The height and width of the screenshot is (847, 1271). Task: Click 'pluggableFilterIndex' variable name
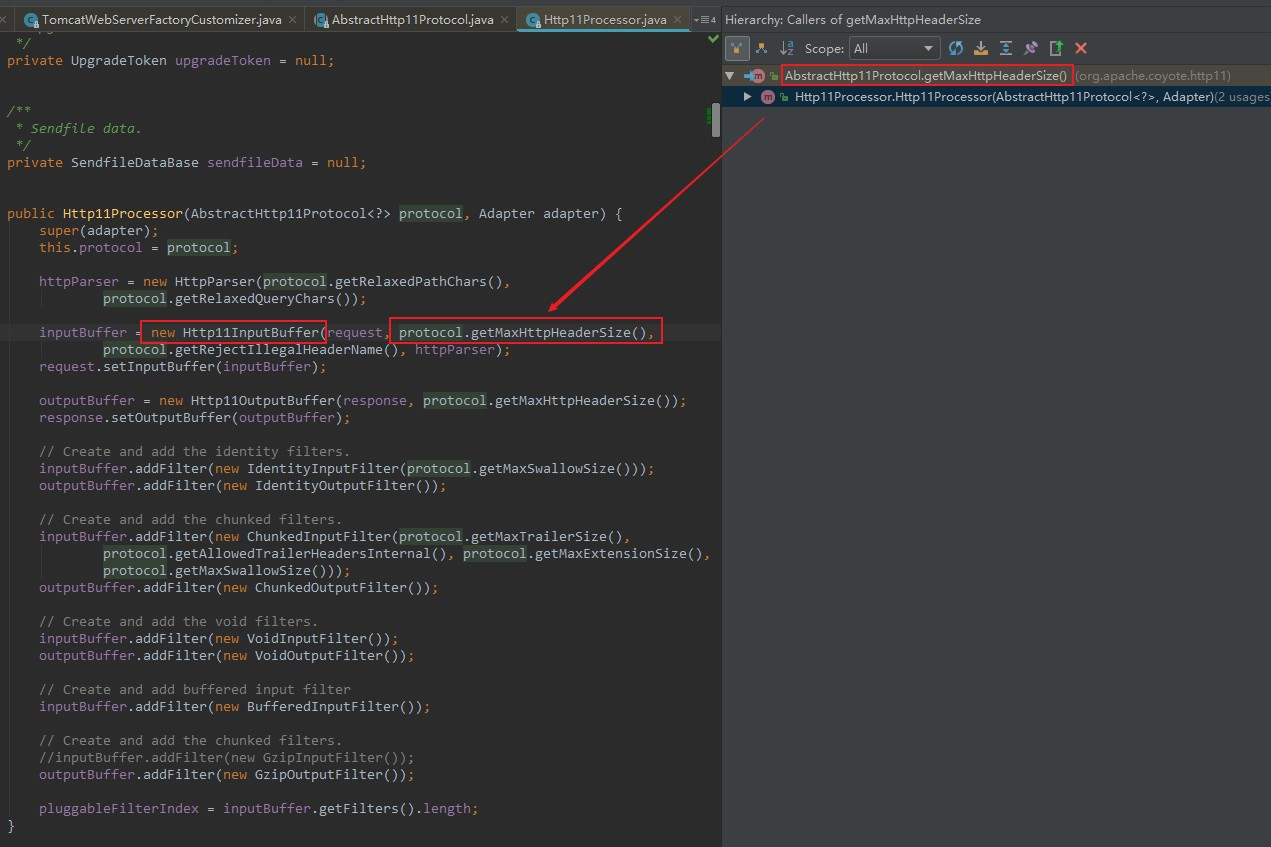click(x=119, y=808)
